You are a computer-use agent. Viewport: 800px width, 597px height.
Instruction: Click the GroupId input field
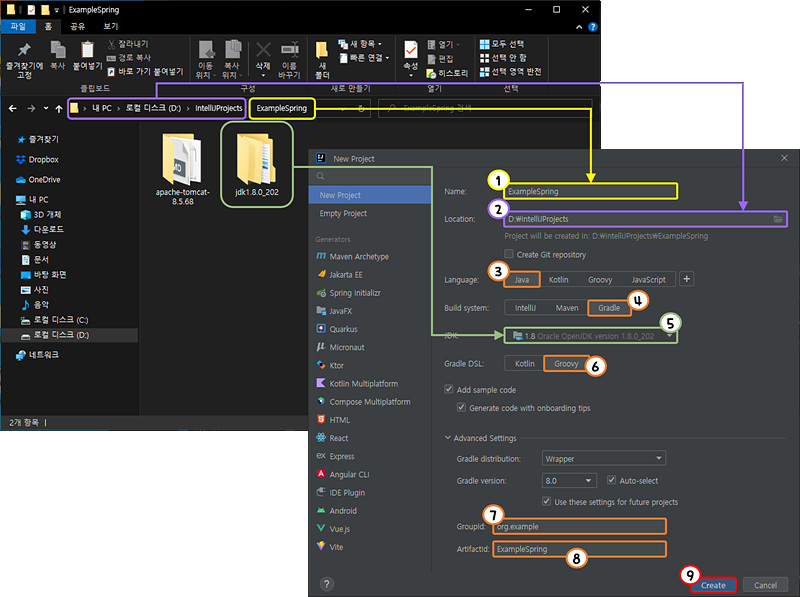[579, 526]
